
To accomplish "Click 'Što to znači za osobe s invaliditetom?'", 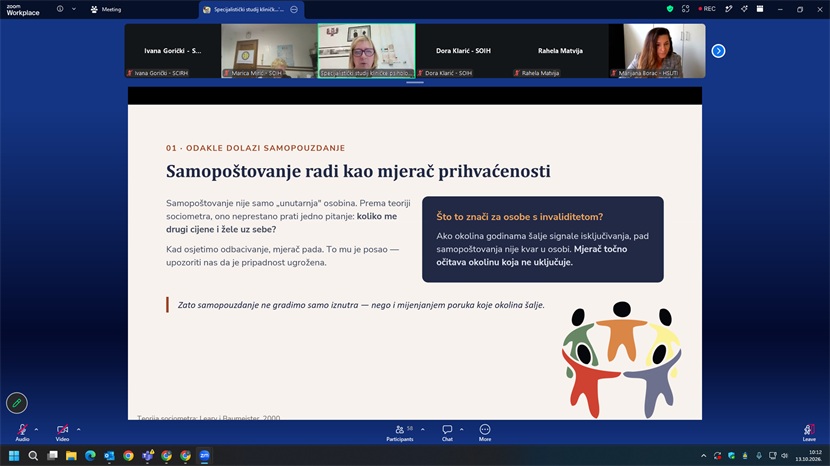I will point(520,217).
